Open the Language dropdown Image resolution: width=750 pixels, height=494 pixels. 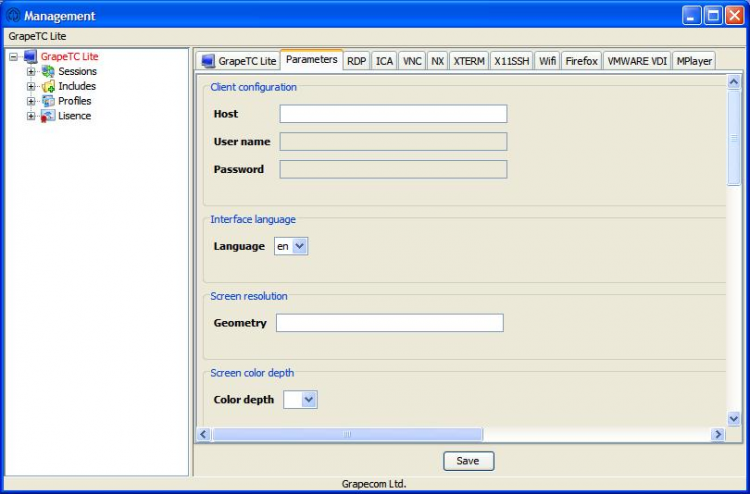tap(299, 246)
